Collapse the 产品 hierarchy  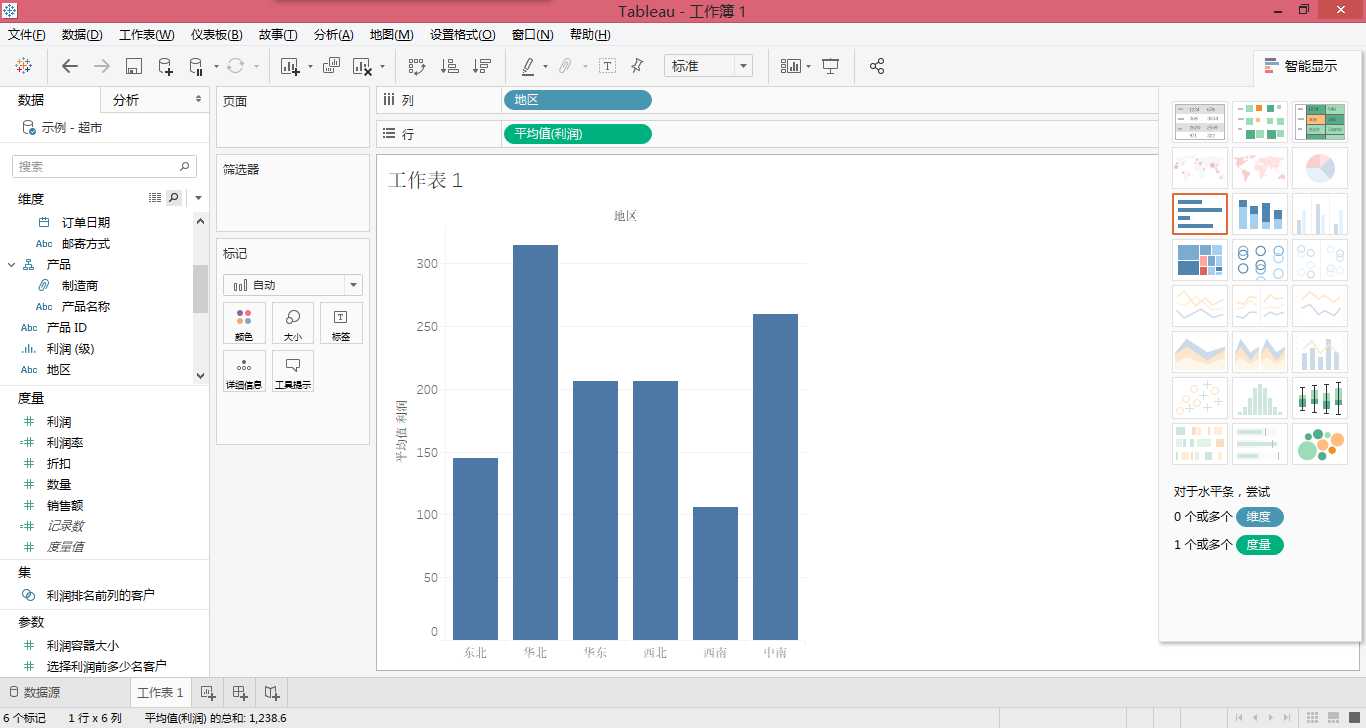point(12,264)
